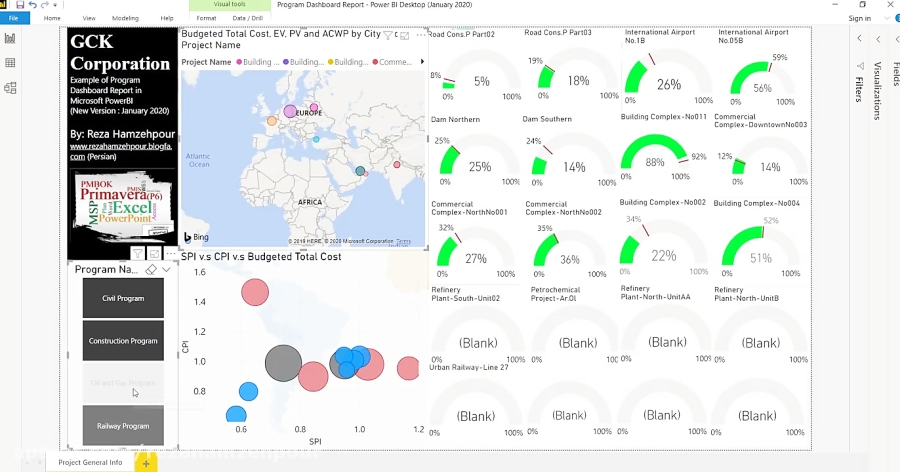Clear selections with slicer eraser icon
This screenshot has height=472, width=900.
click(x=151, y=270)
